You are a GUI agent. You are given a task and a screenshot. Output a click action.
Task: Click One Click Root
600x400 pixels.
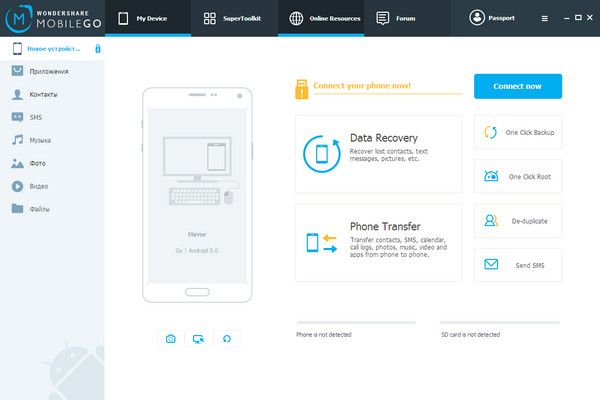pos(518,176)
